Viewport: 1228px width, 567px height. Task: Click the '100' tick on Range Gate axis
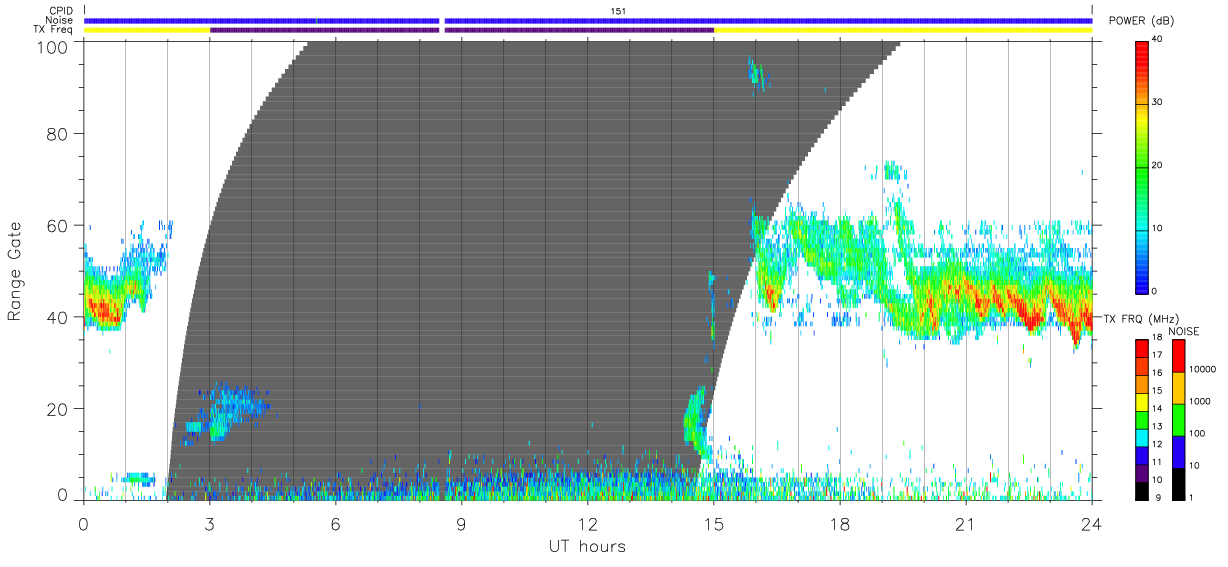pos(52,47)
